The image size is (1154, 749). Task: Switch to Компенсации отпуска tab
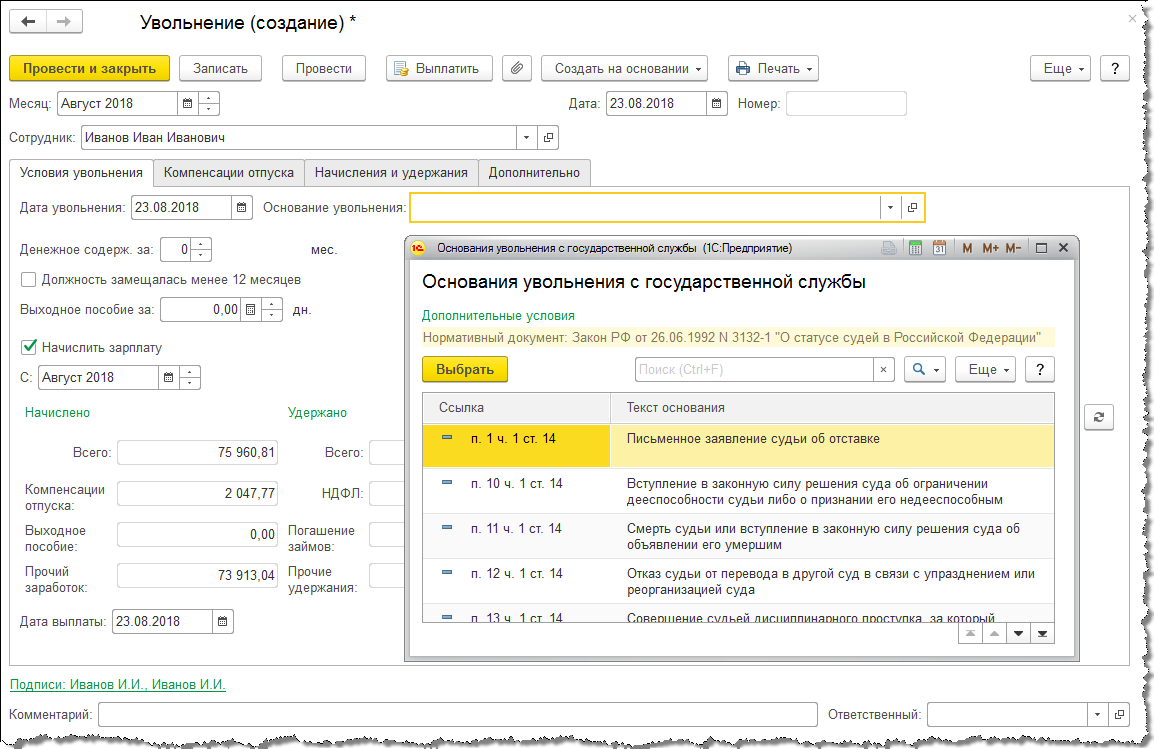pyautogui.click(x=229, y=173)
